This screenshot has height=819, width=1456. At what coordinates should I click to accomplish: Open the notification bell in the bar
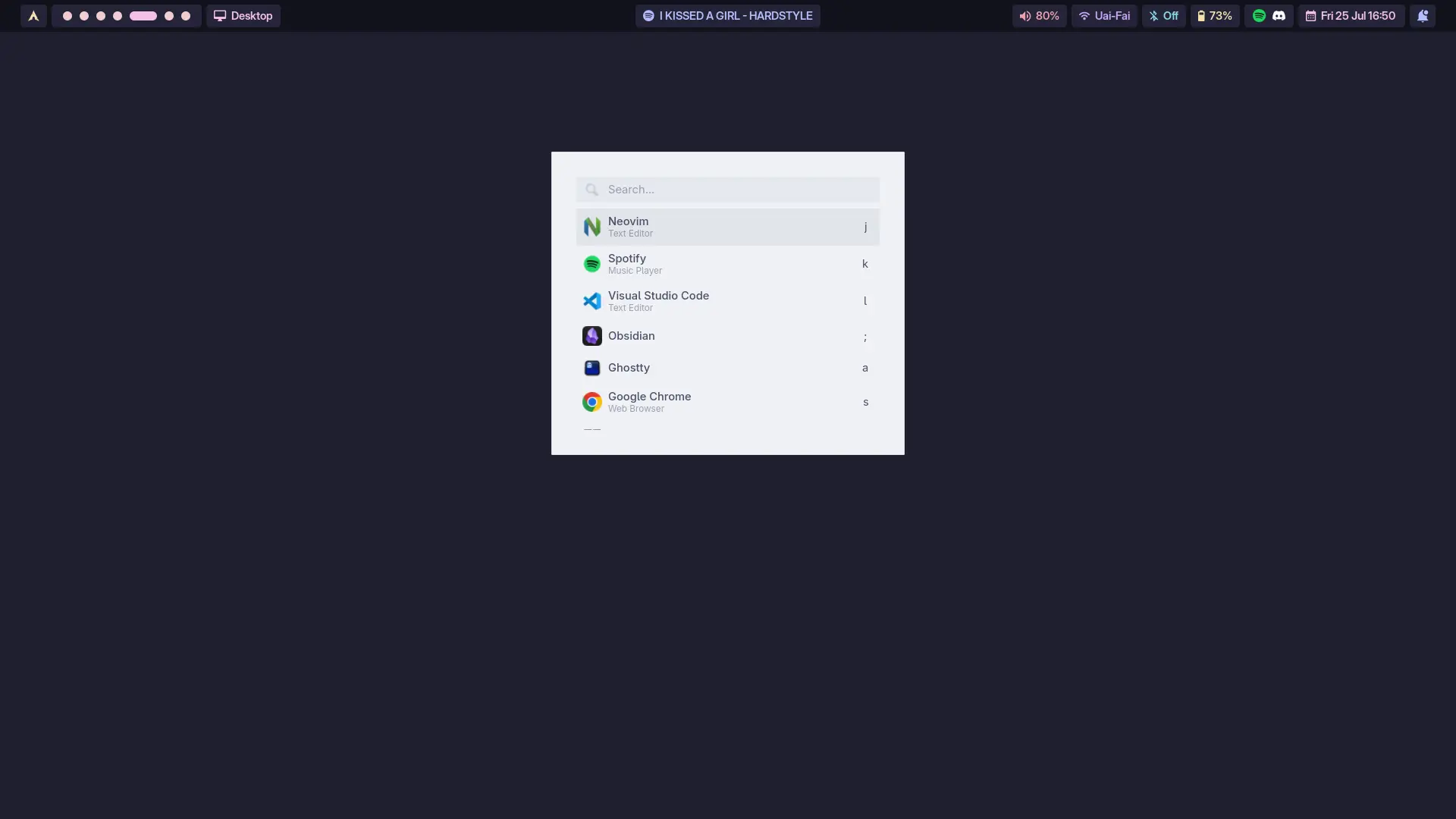click(x=1423, y=16)
